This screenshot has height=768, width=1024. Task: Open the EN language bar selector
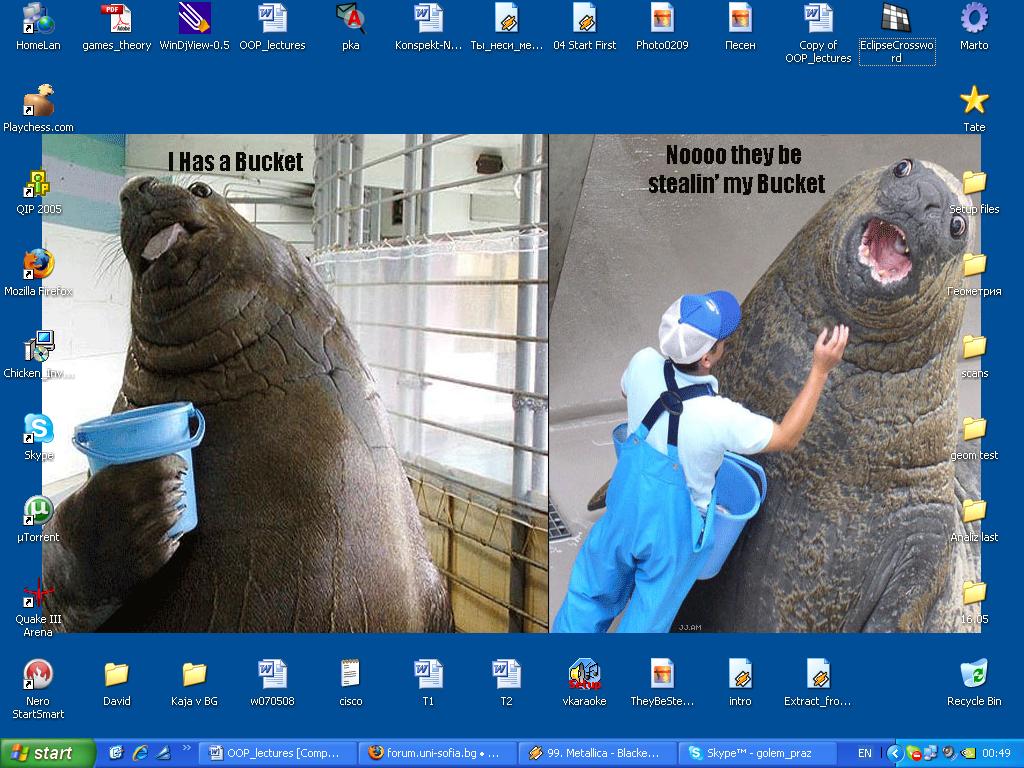865,753
